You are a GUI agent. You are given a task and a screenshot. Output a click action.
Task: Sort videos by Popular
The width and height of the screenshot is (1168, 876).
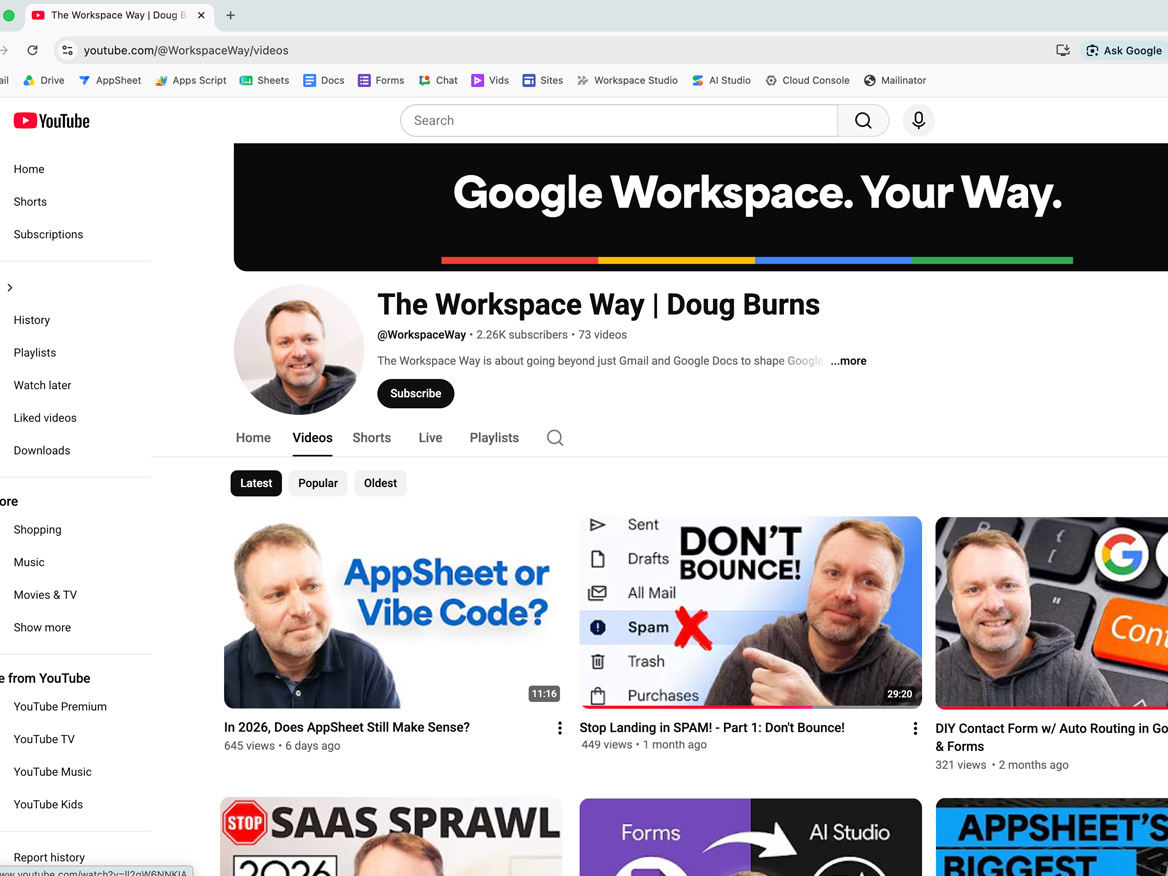coord(318,483)
